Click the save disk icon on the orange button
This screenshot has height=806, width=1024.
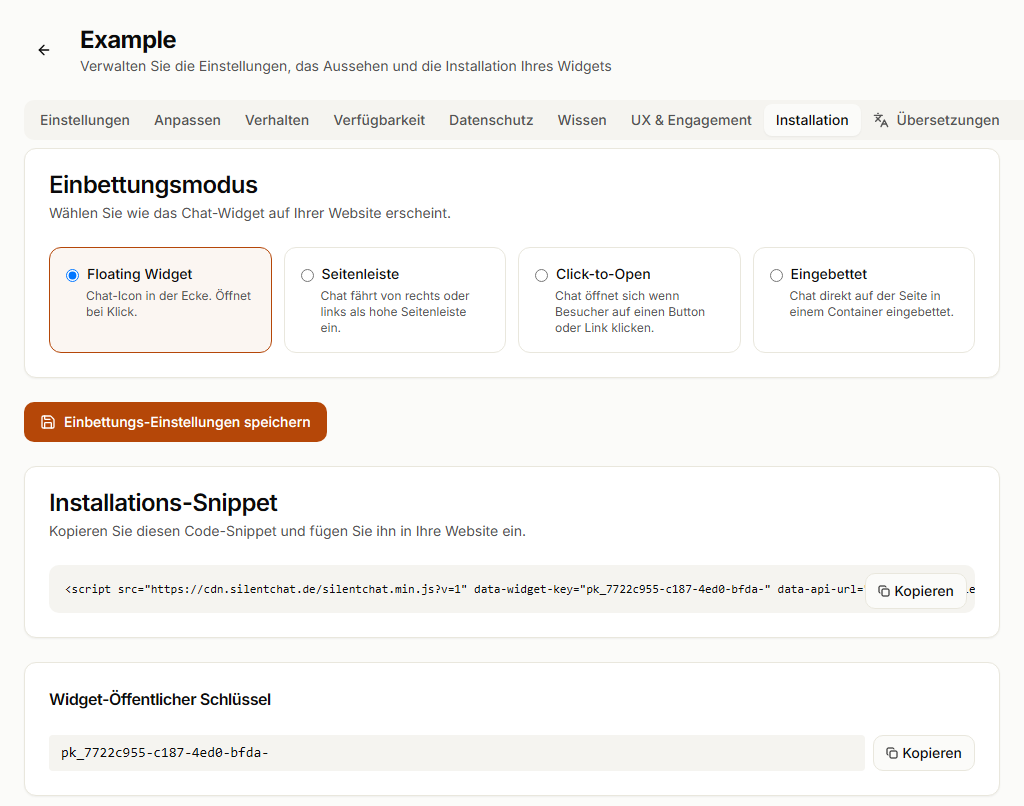tap(48, 422)
